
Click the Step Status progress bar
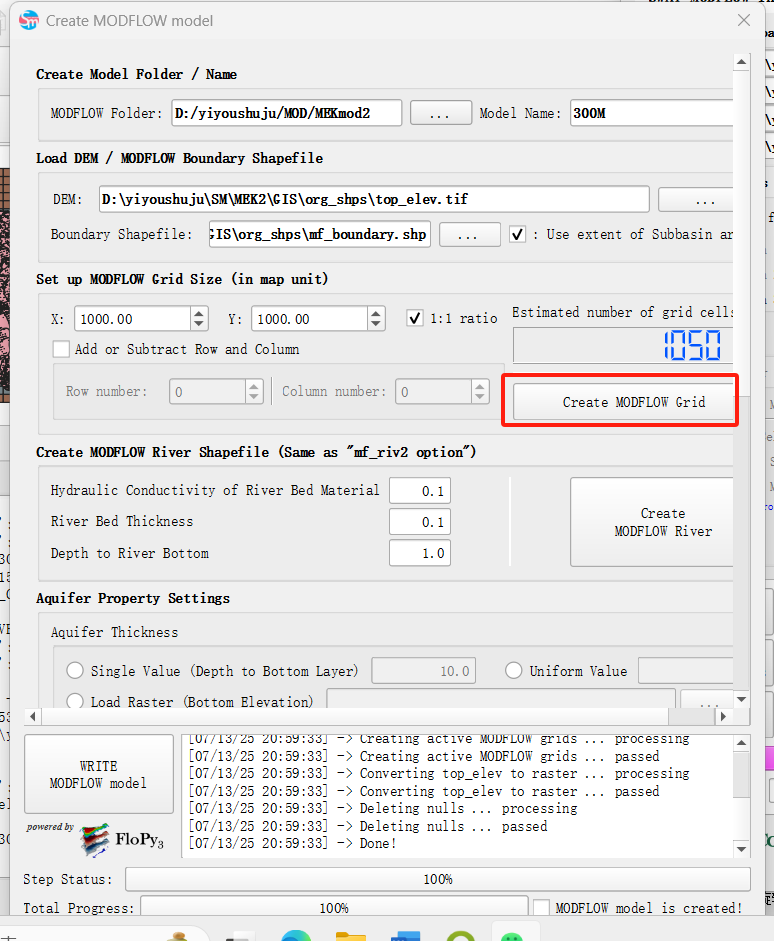click(x=438, y=879)
